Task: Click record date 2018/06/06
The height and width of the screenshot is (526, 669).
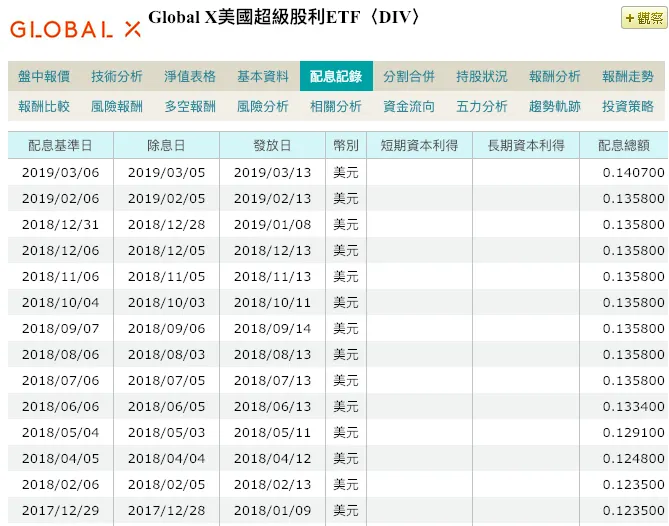Action: pyautogui.click(x=61, y=407)
